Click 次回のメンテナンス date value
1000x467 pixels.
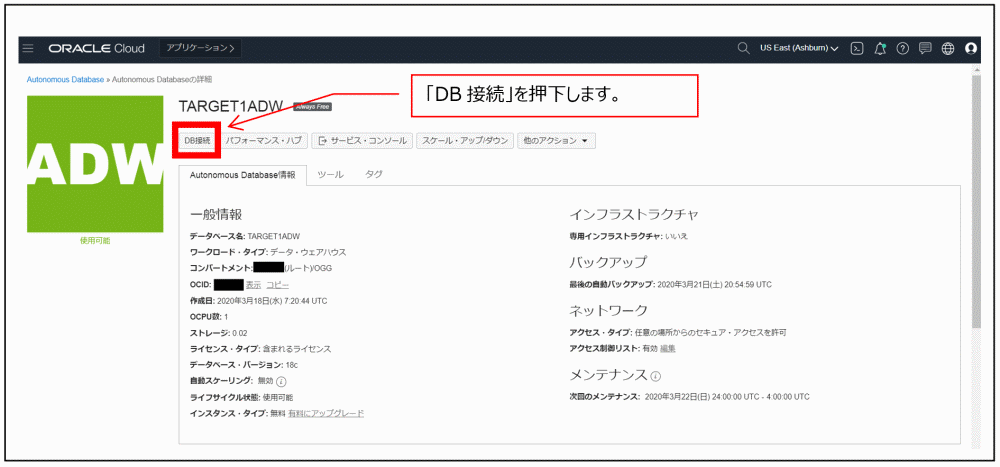727,397
